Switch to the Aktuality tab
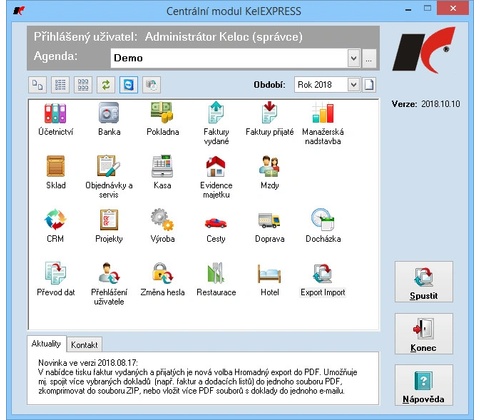Screen dimensions: 480x420 click(46, 344)
